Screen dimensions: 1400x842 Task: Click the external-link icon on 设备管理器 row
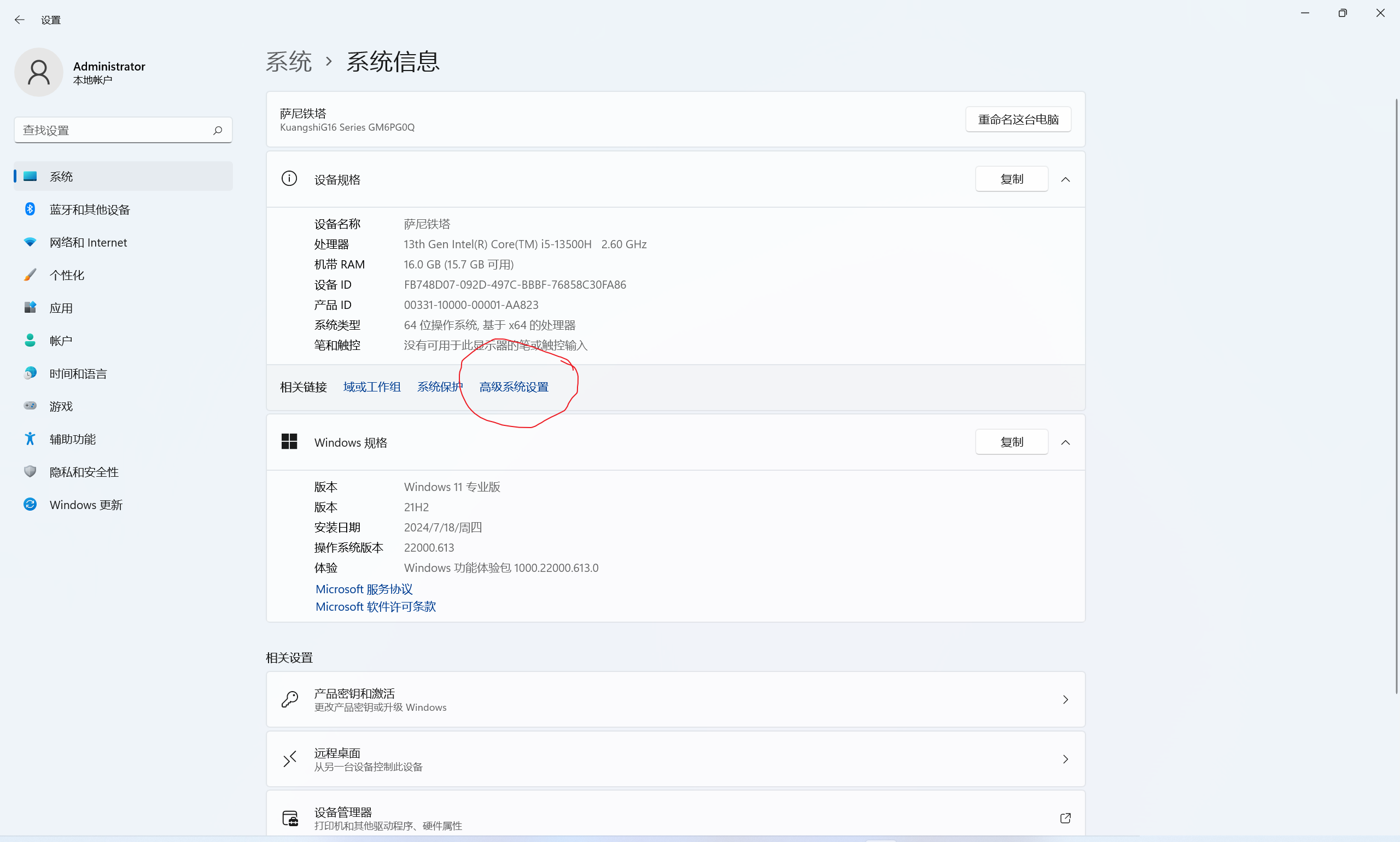point(1065,818)
